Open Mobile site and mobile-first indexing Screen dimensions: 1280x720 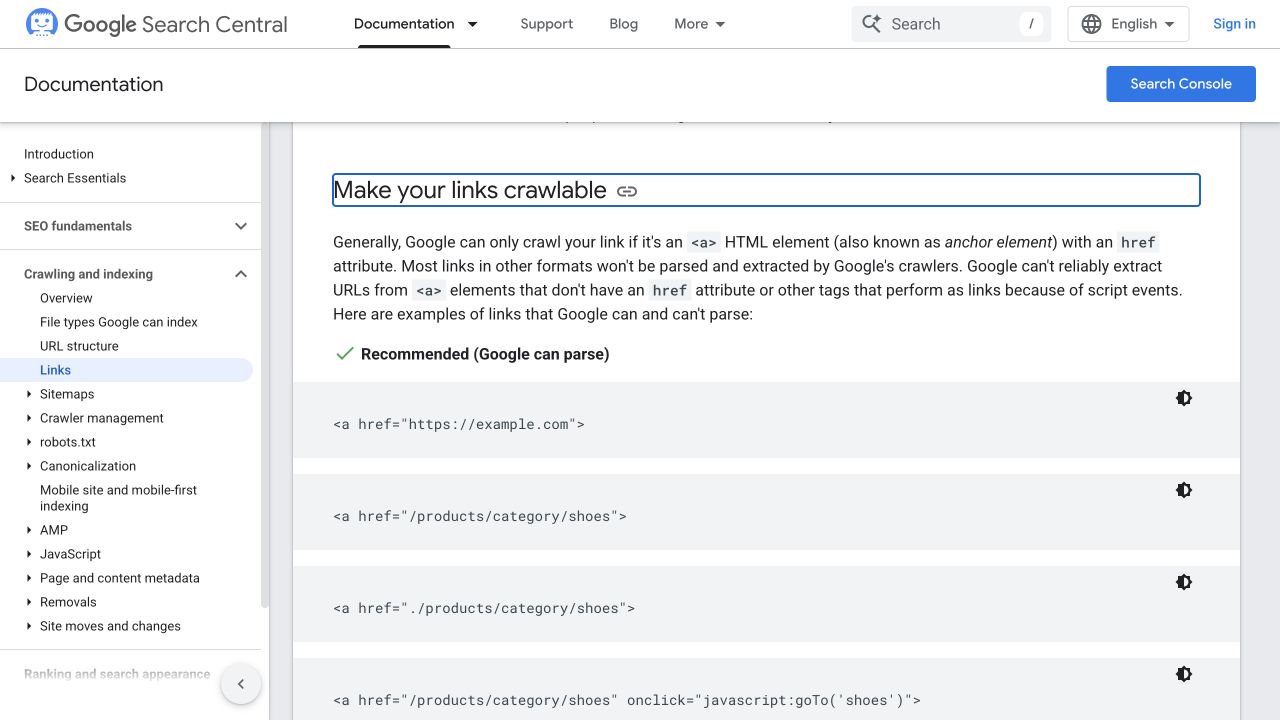point(119,498)
